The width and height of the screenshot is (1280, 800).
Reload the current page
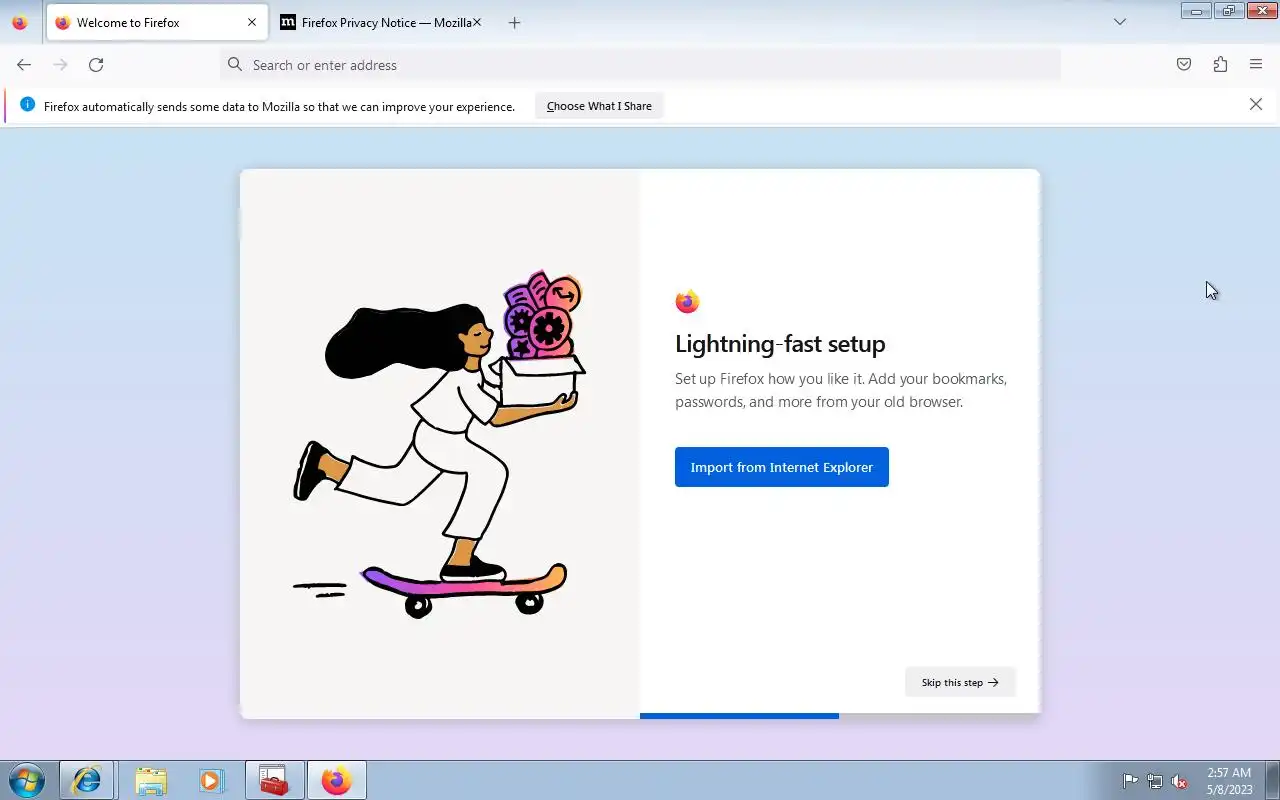pyautogui.click(x=96, y=65)
